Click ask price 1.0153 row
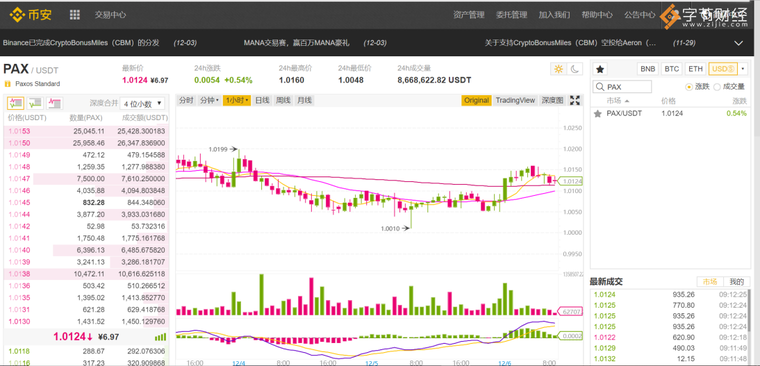 (86, 131)
